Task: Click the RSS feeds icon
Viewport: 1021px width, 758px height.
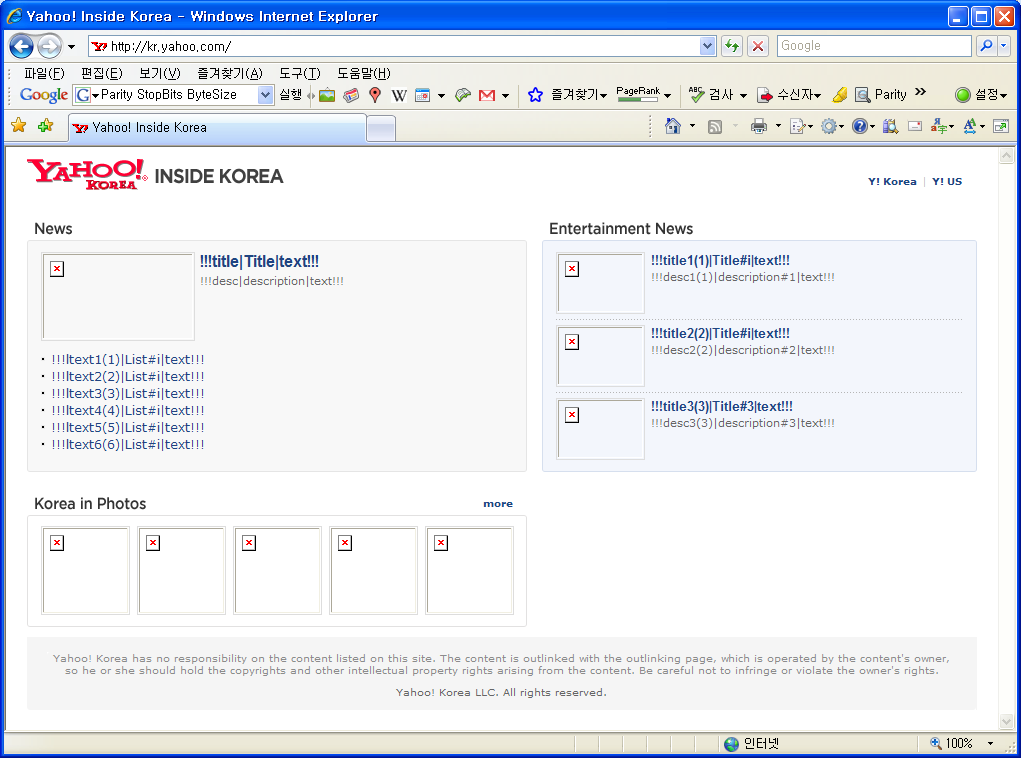Action: click(715, 126)
